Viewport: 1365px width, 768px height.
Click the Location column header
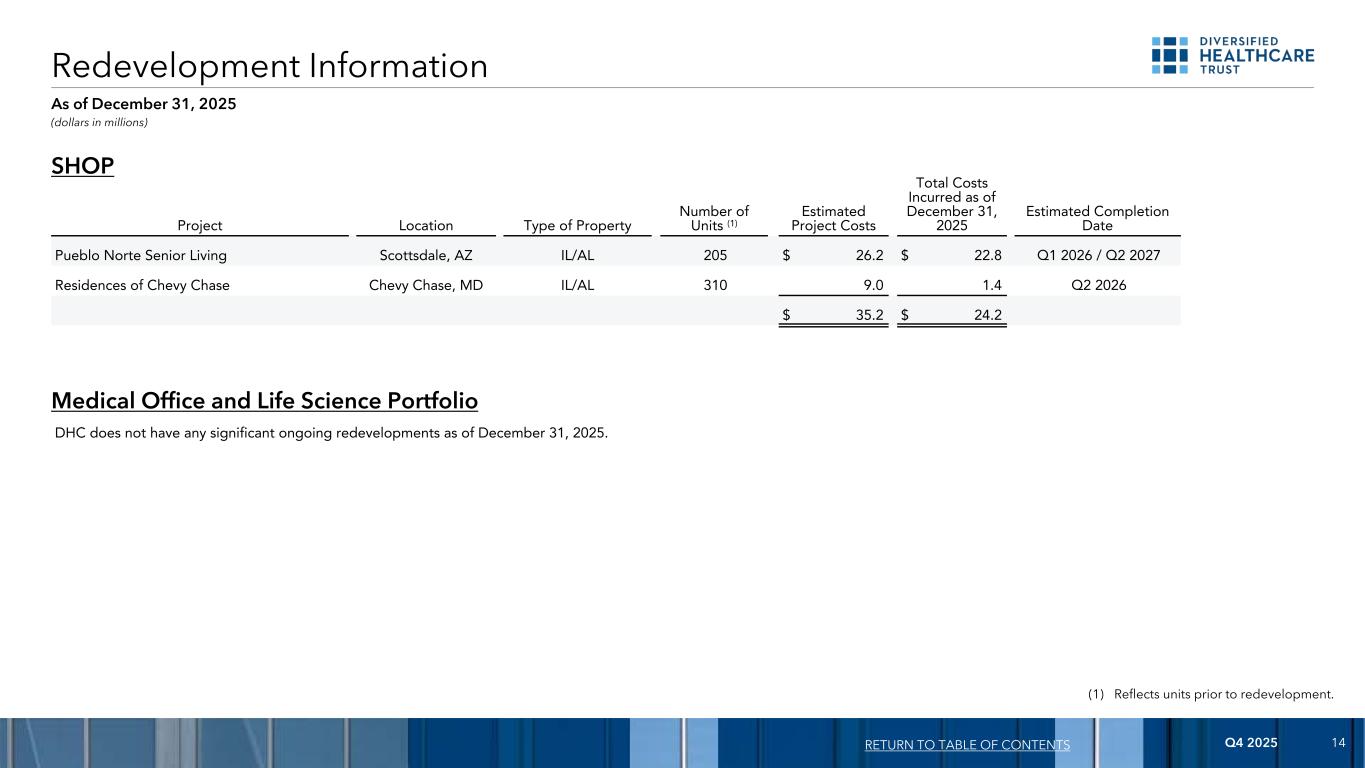(x=425, y=226)
